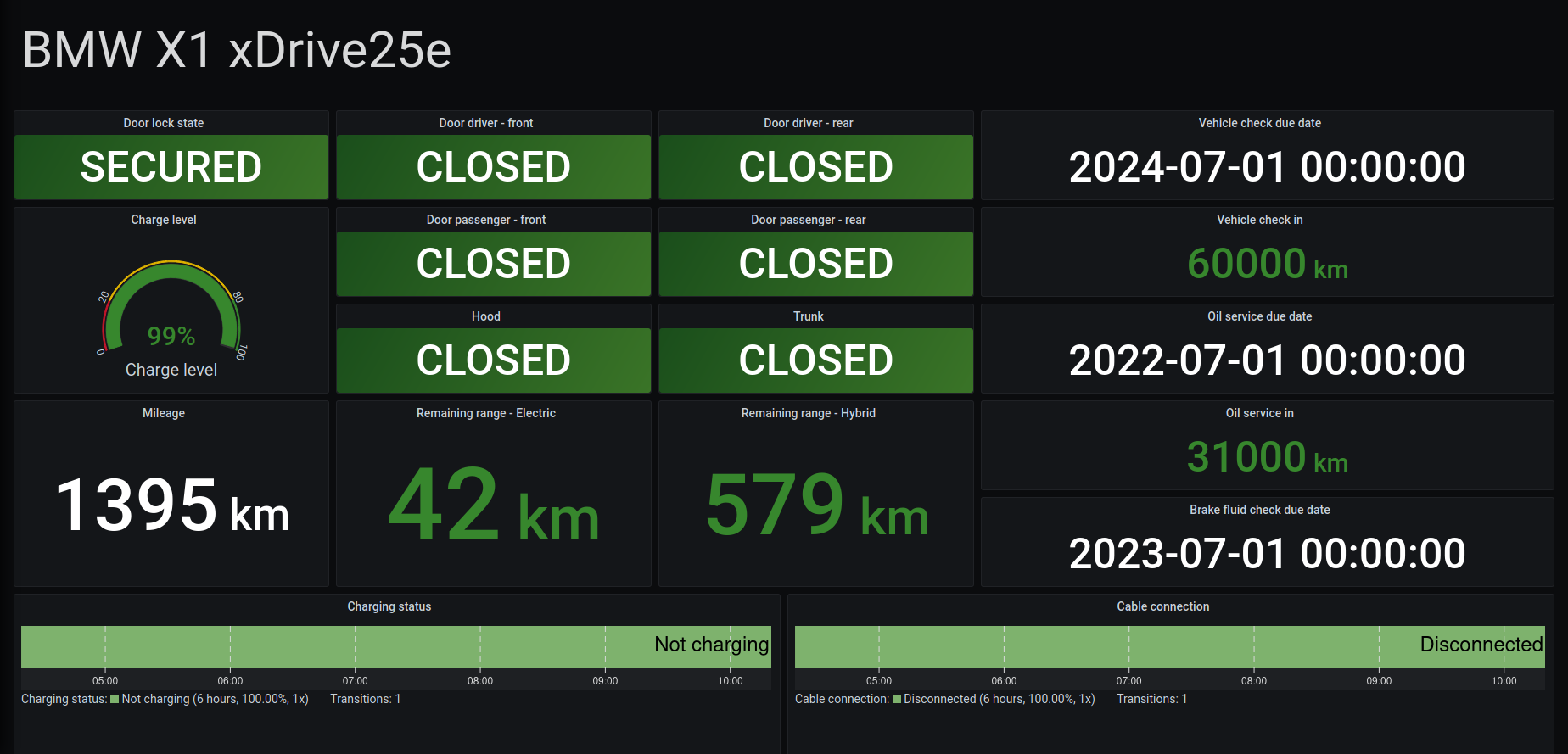Open the Charge level panel title

pyautogui.click(x=164, y=220)
